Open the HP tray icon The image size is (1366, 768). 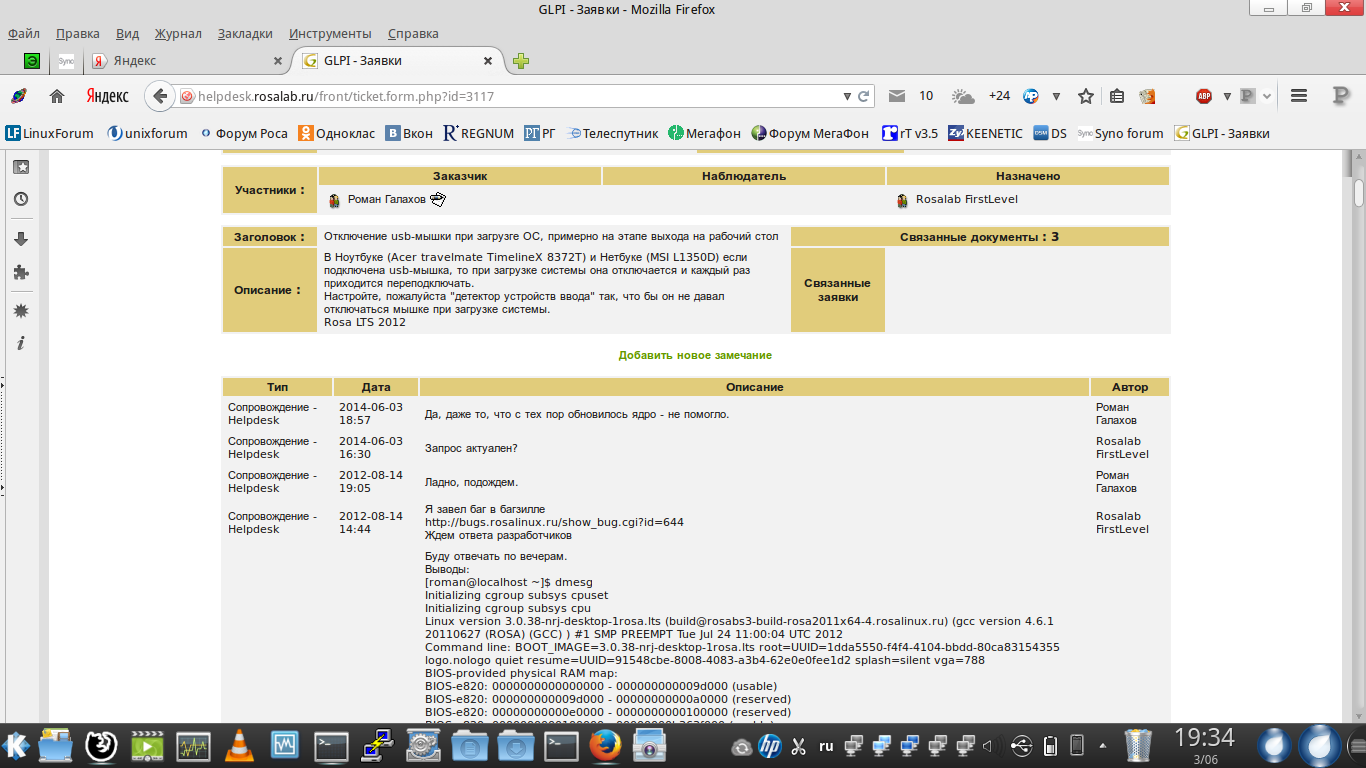(769, 746)
